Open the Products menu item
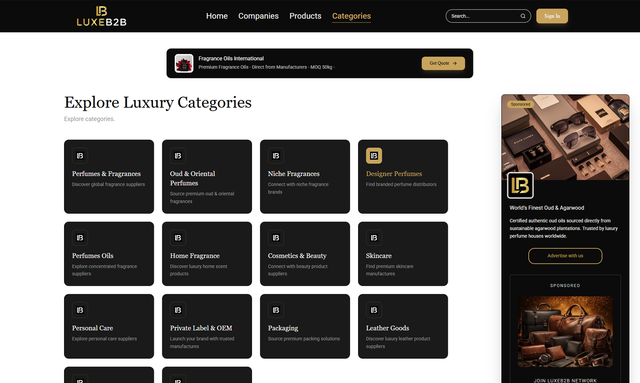 [305, 16]
